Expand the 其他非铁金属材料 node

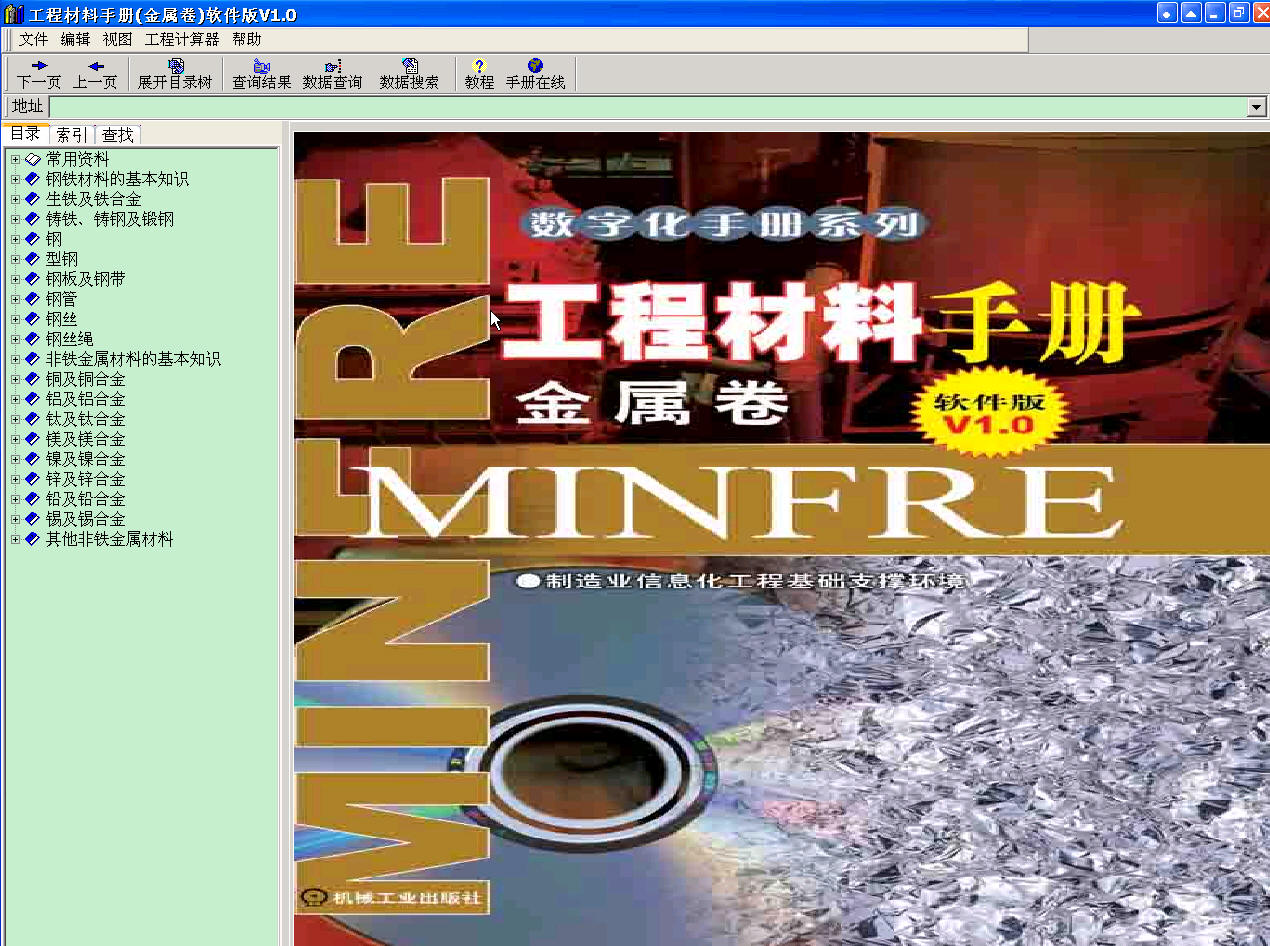click(15, 539)
